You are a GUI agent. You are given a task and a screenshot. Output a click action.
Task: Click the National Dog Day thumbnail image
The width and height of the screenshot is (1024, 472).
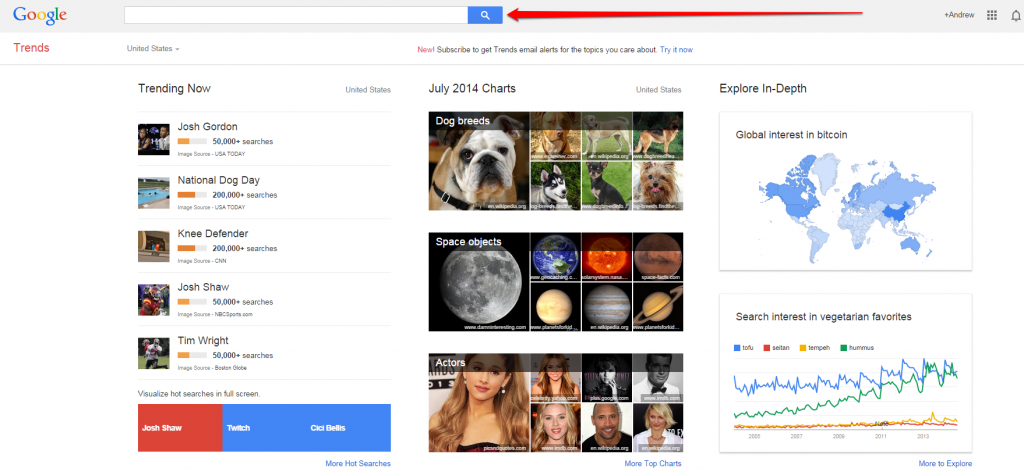[153, 193]
